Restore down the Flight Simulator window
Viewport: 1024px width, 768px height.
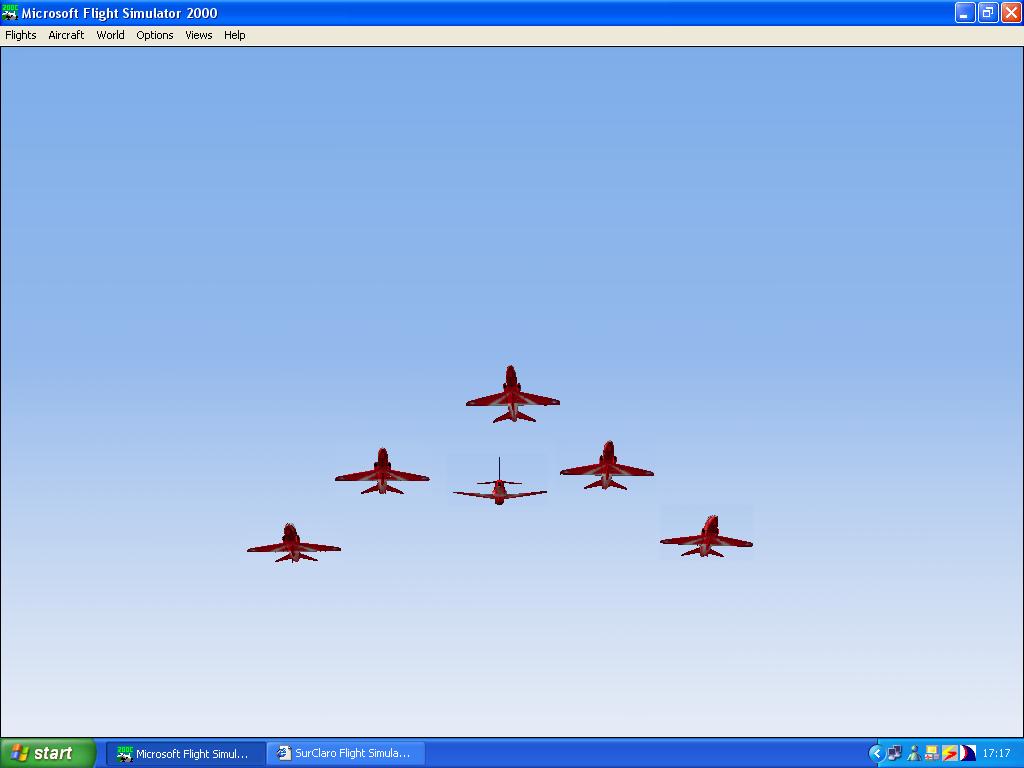pyautogui.click(x=988, y=12)
